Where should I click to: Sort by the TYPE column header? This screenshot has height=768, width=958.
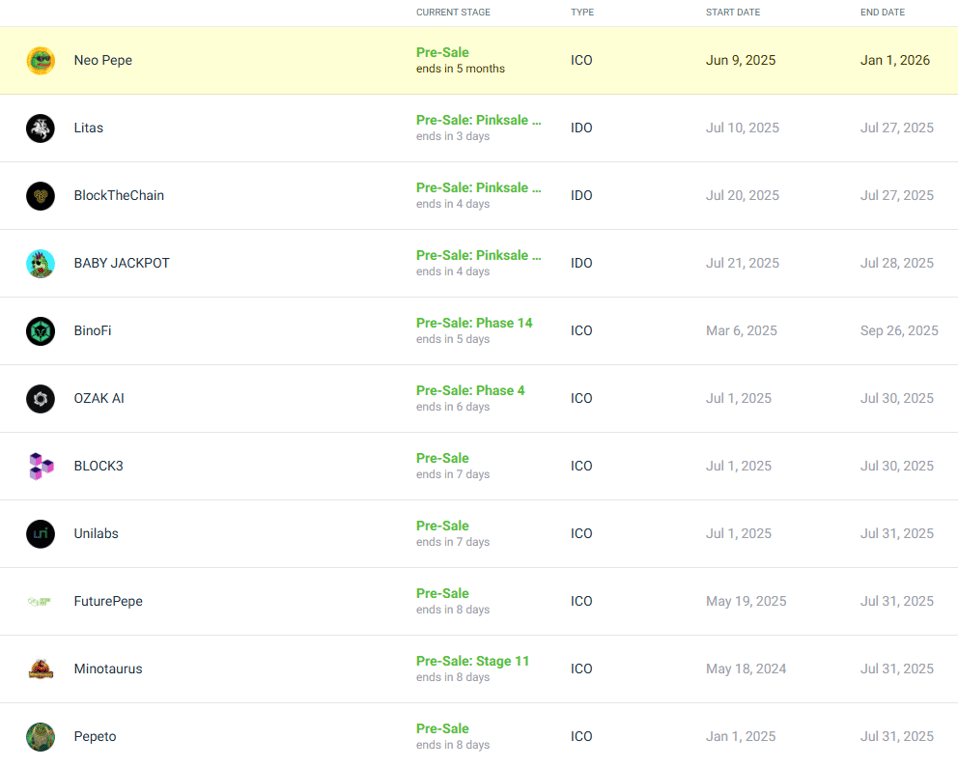coord(582,12)
